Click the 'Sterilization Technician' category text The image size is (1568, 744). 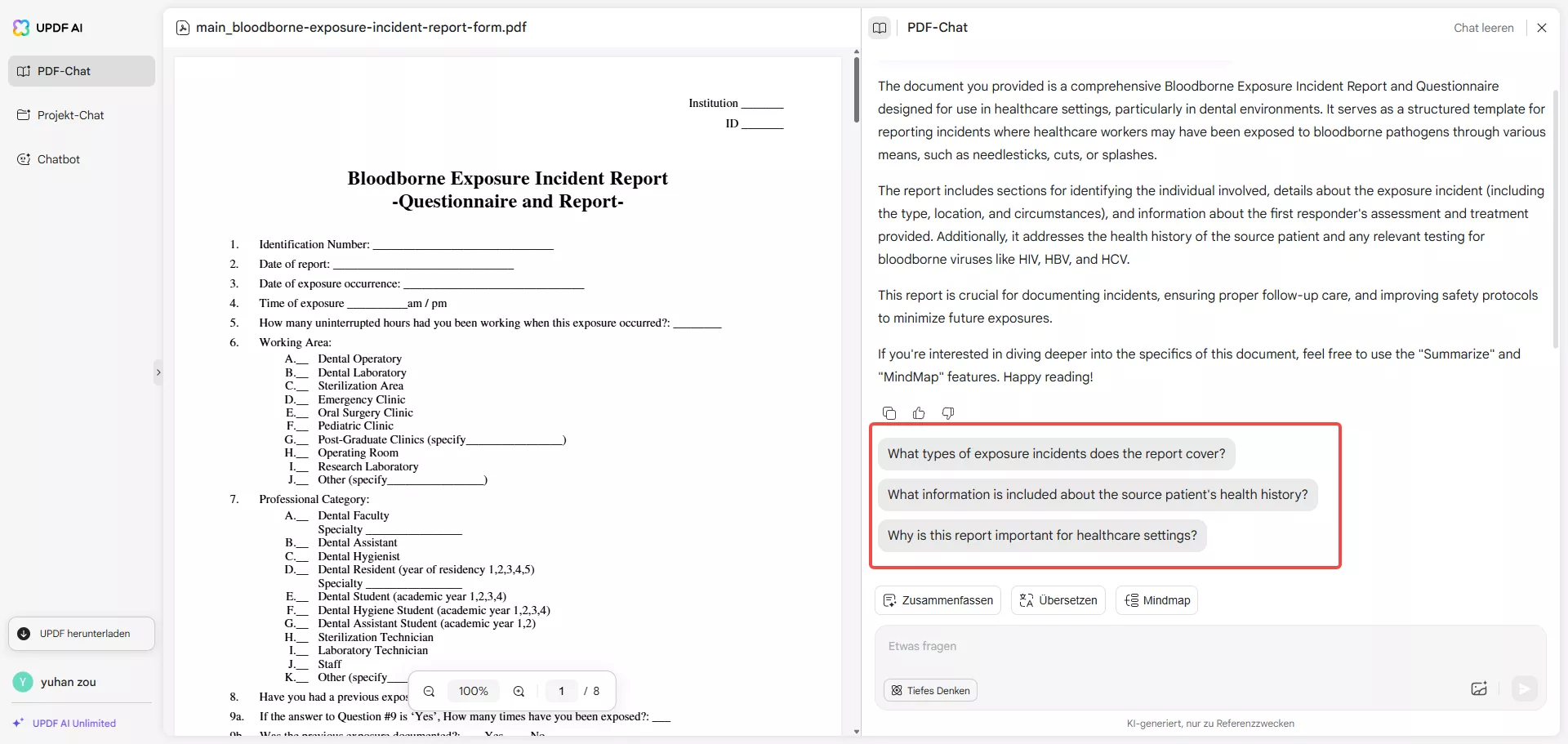click(376, 637)
